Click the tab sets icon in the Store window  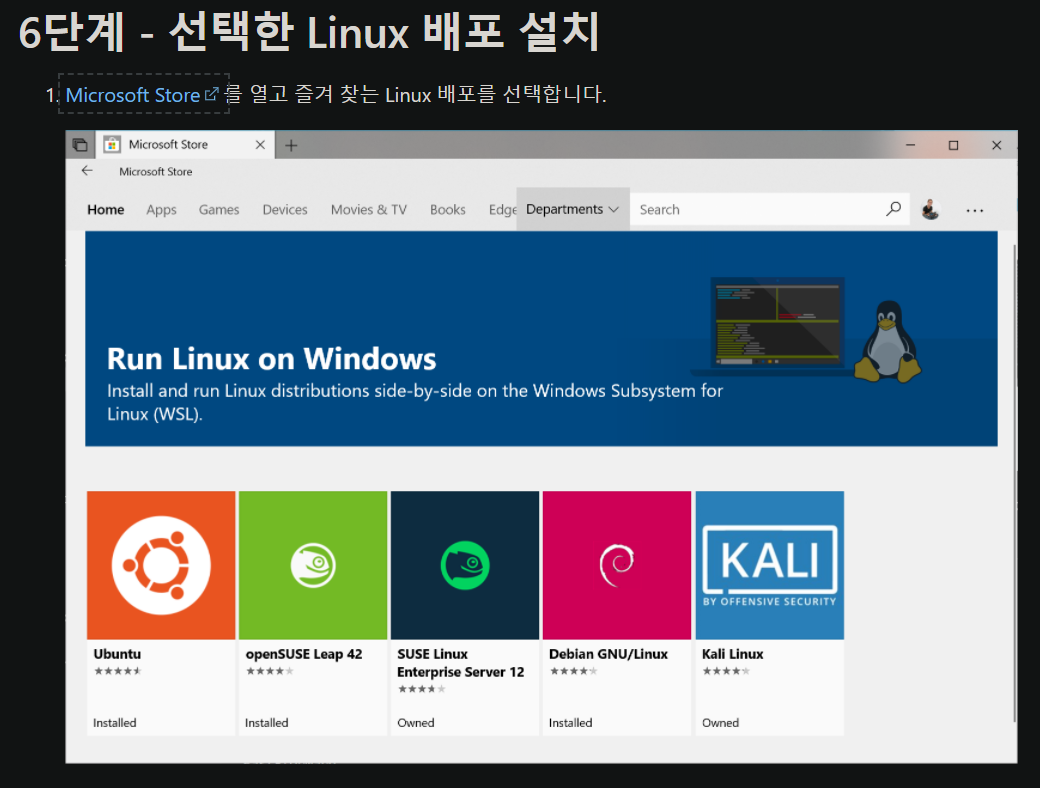click(80, 145)
